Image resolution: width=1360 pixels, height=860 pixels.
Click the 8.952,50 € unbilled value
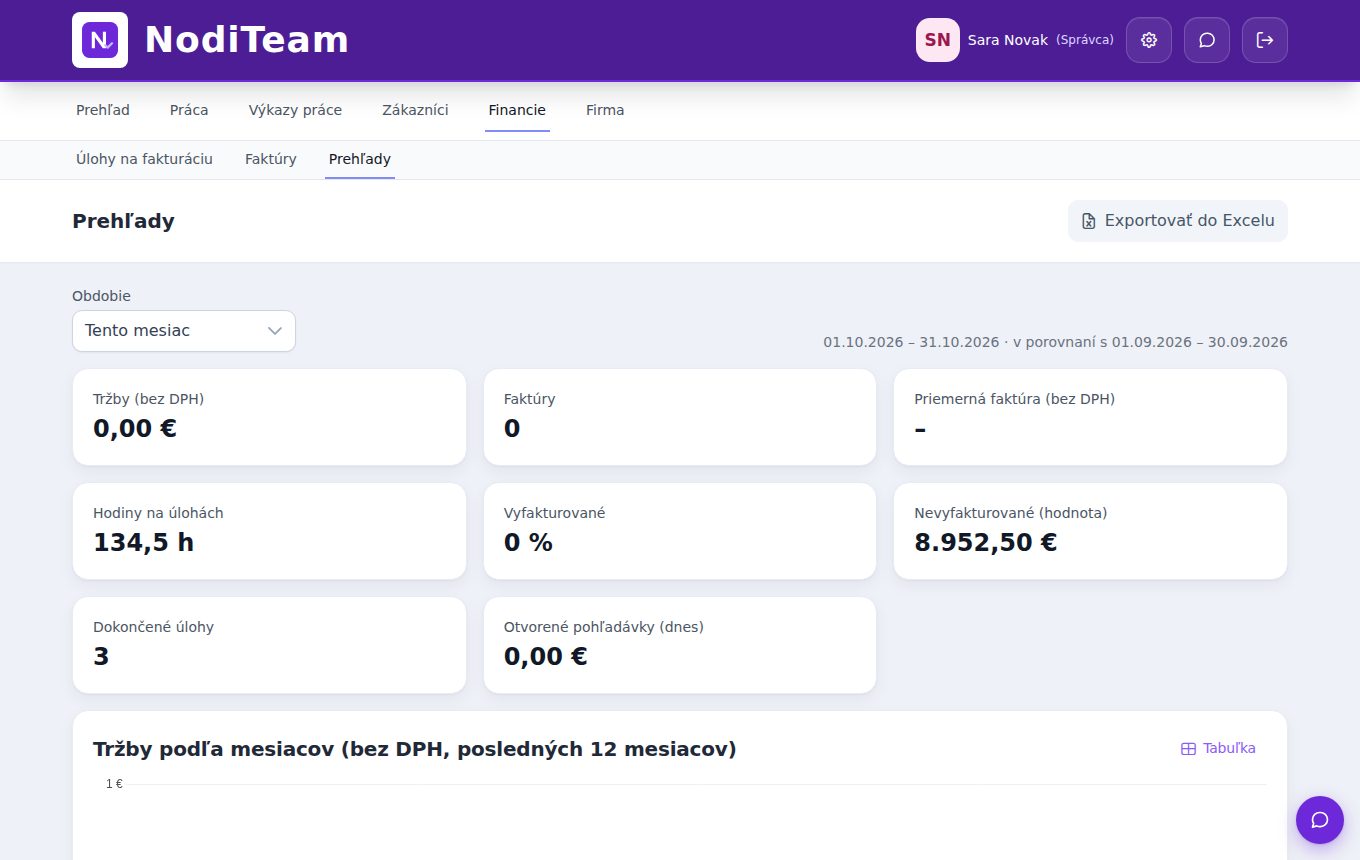(x=986, y=543)
